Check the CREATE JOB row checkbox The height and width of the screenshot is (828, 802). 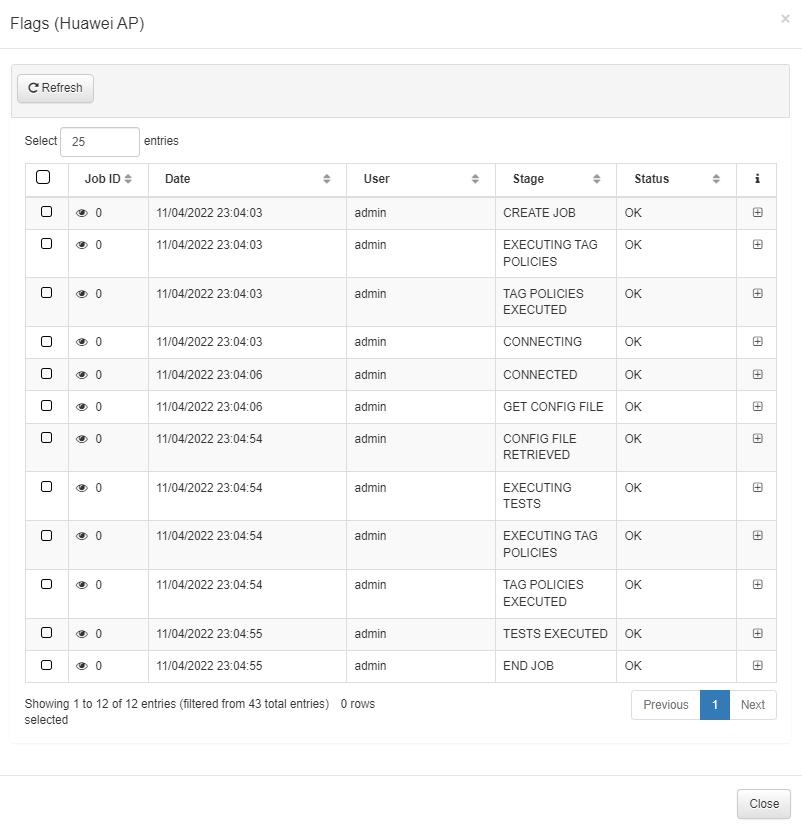(46, 212)
